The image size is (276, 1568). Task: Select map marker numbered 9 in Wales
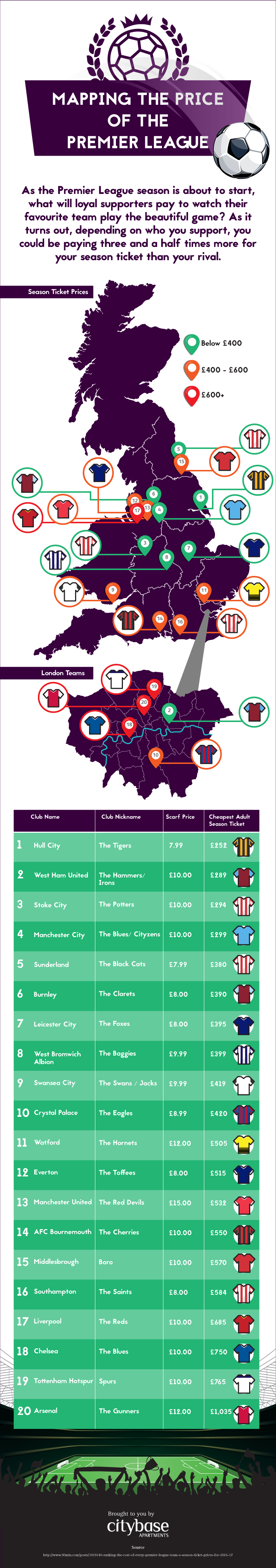[x=112, y=590]
